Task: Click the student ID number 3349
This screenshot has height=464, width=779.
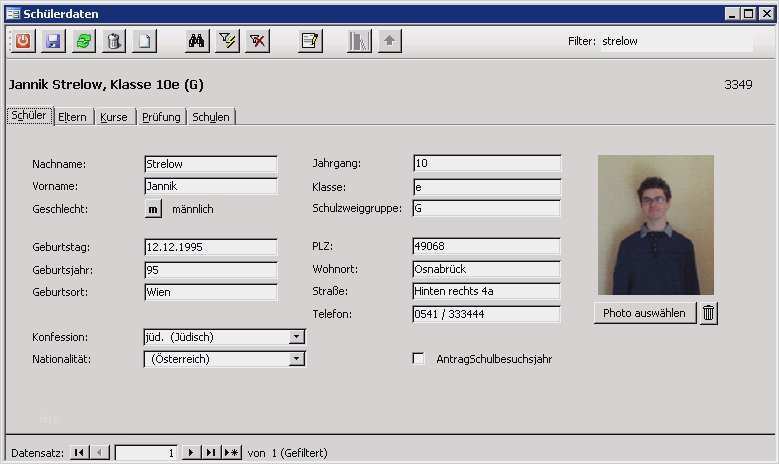Action: pos(738,84)
